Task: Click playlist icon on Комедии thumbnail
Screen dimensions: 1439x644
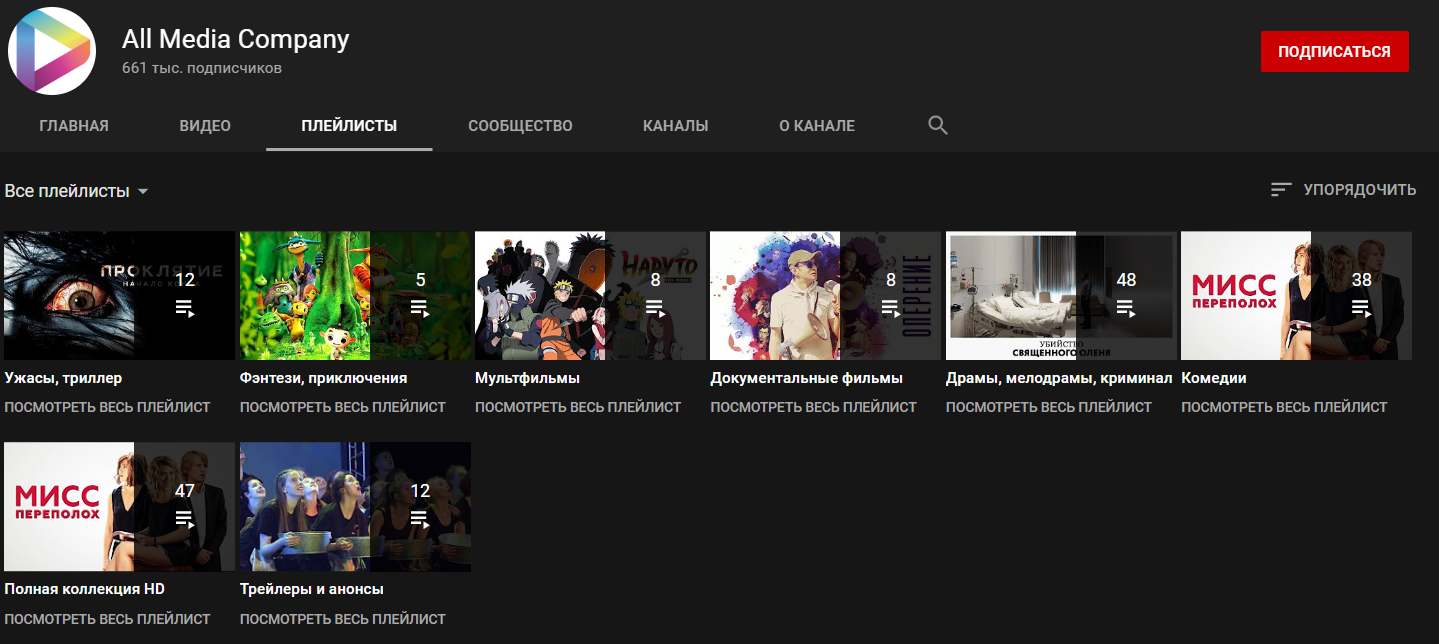Action: (1361, 308)
